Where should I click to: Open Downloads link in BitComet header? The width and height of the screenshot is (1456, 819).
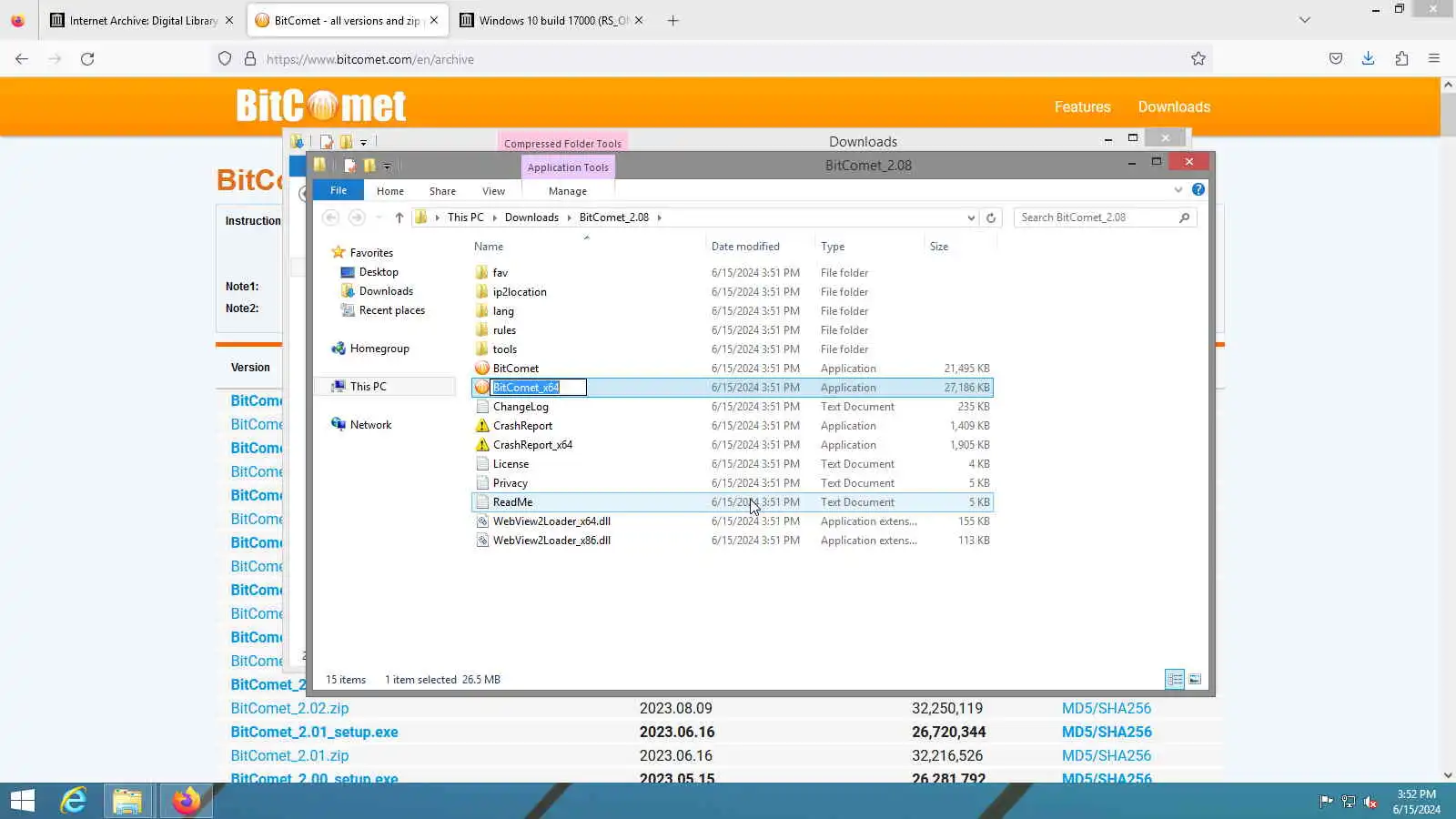click(x=1174, y=106)
